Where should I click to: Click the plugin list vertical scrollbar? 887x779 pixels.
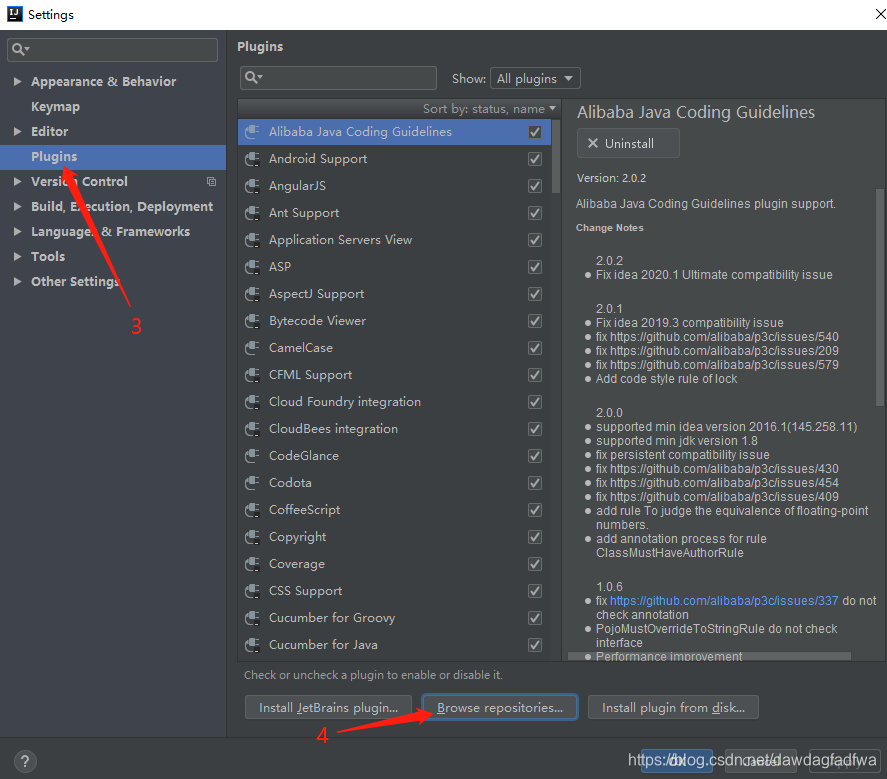click(556, 156)
